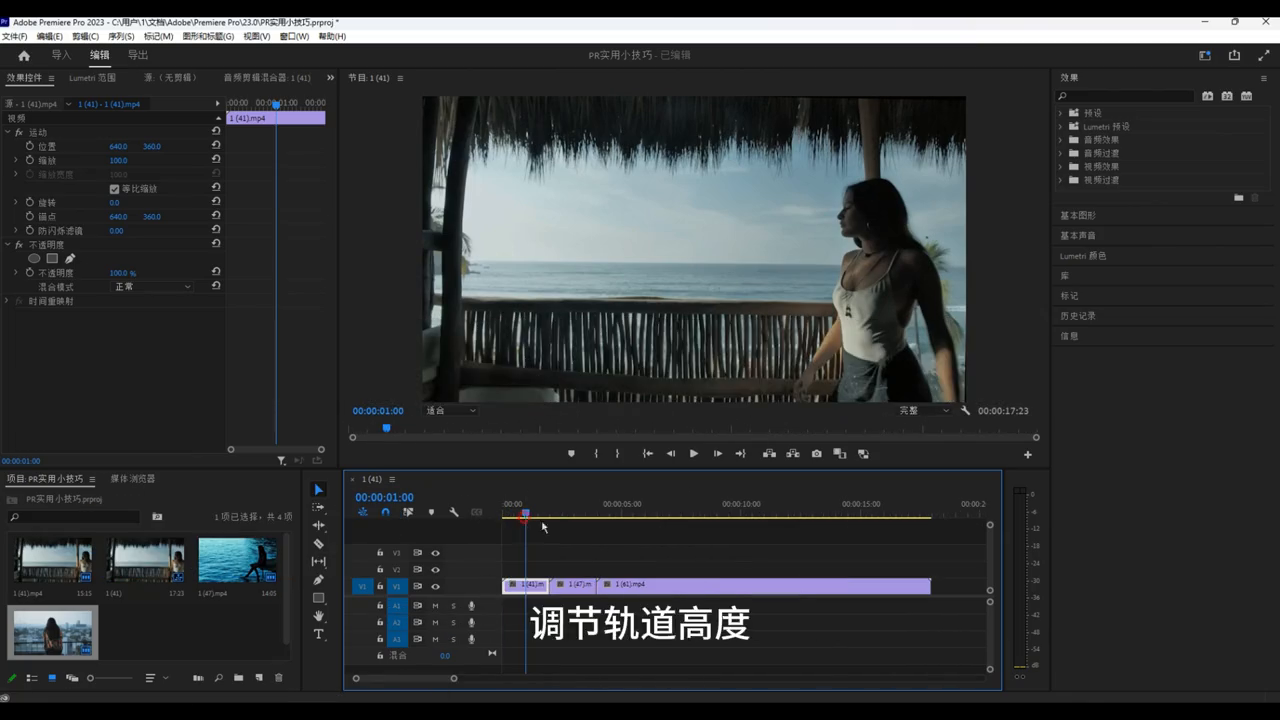Click Mark In bracket icon

[x=596, y=454]
